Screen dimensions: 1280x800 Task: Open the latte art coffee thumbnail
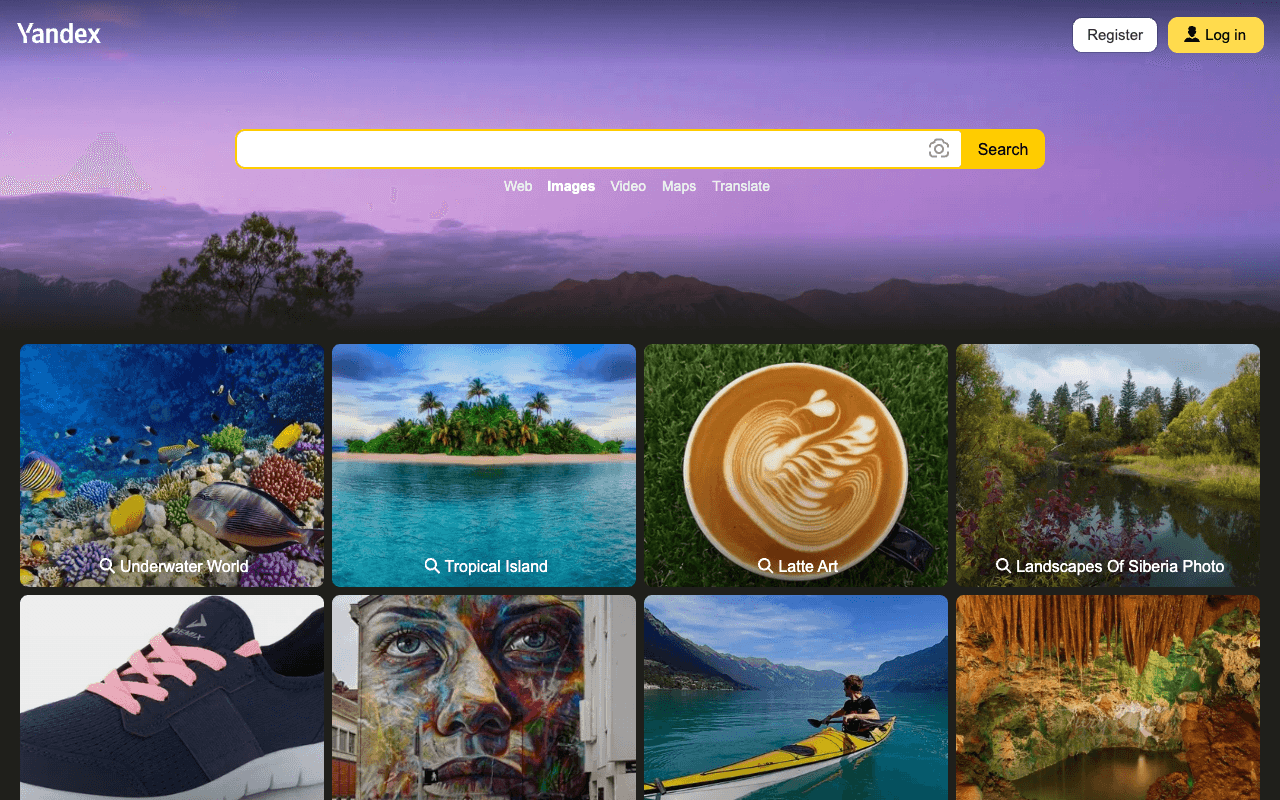tap(796, 465)
